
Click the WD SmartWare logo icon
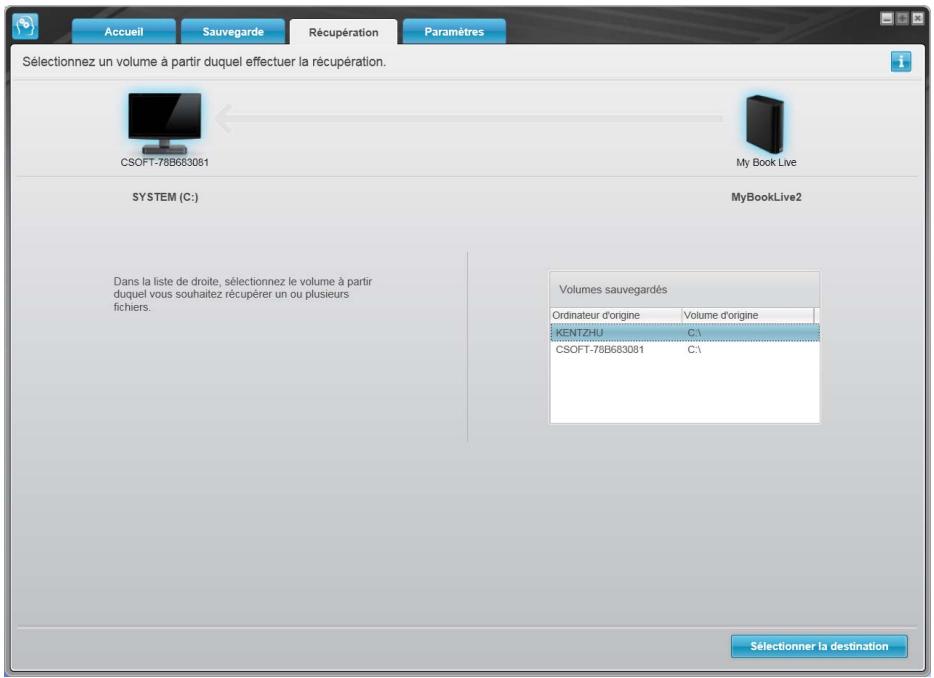26,26
